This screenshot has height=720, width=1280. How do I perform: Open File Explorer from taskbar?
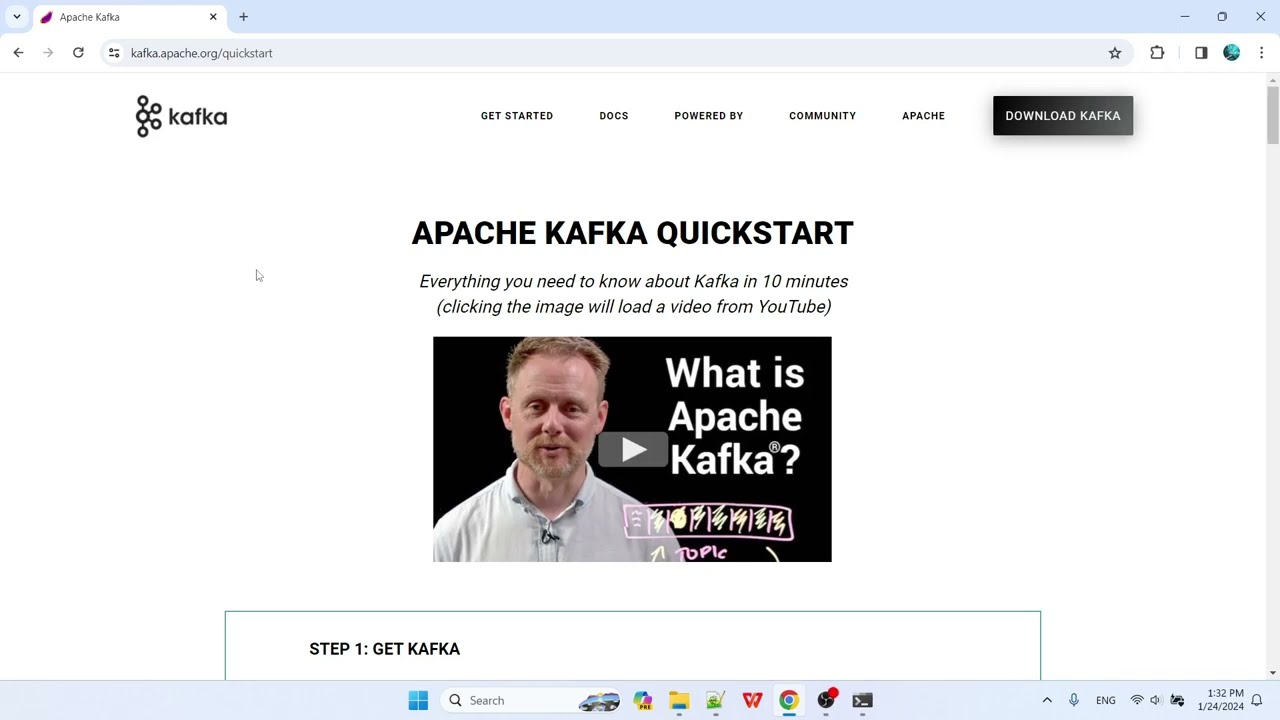(679, 701)
